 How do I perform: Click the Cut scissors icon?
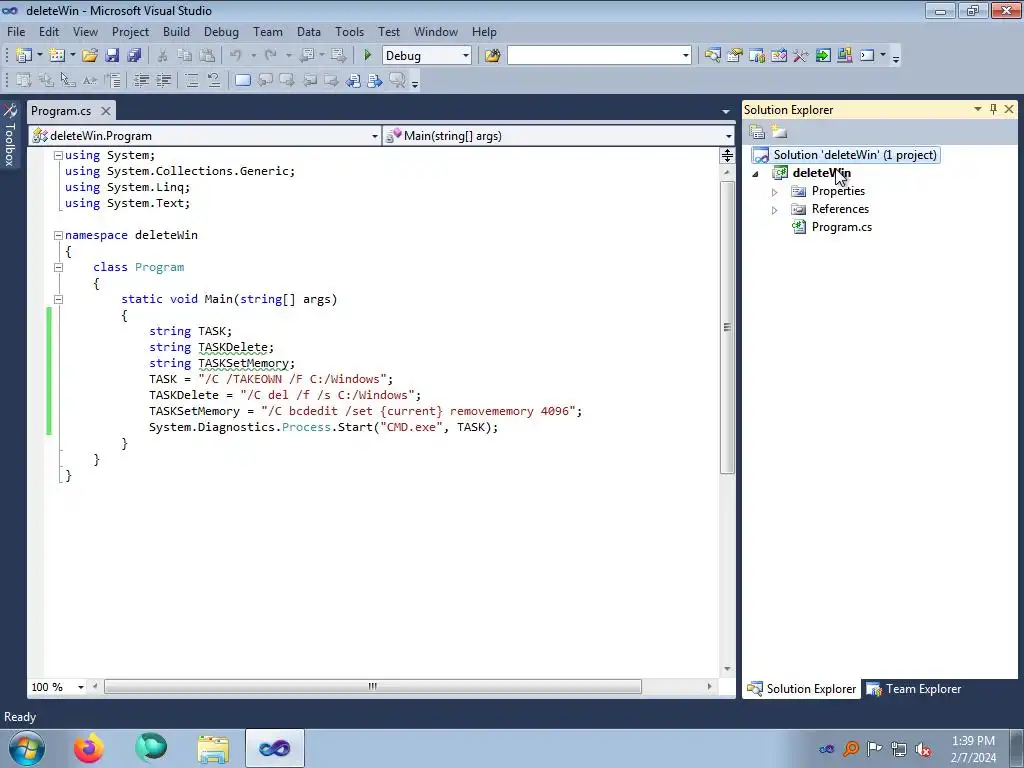163,56
